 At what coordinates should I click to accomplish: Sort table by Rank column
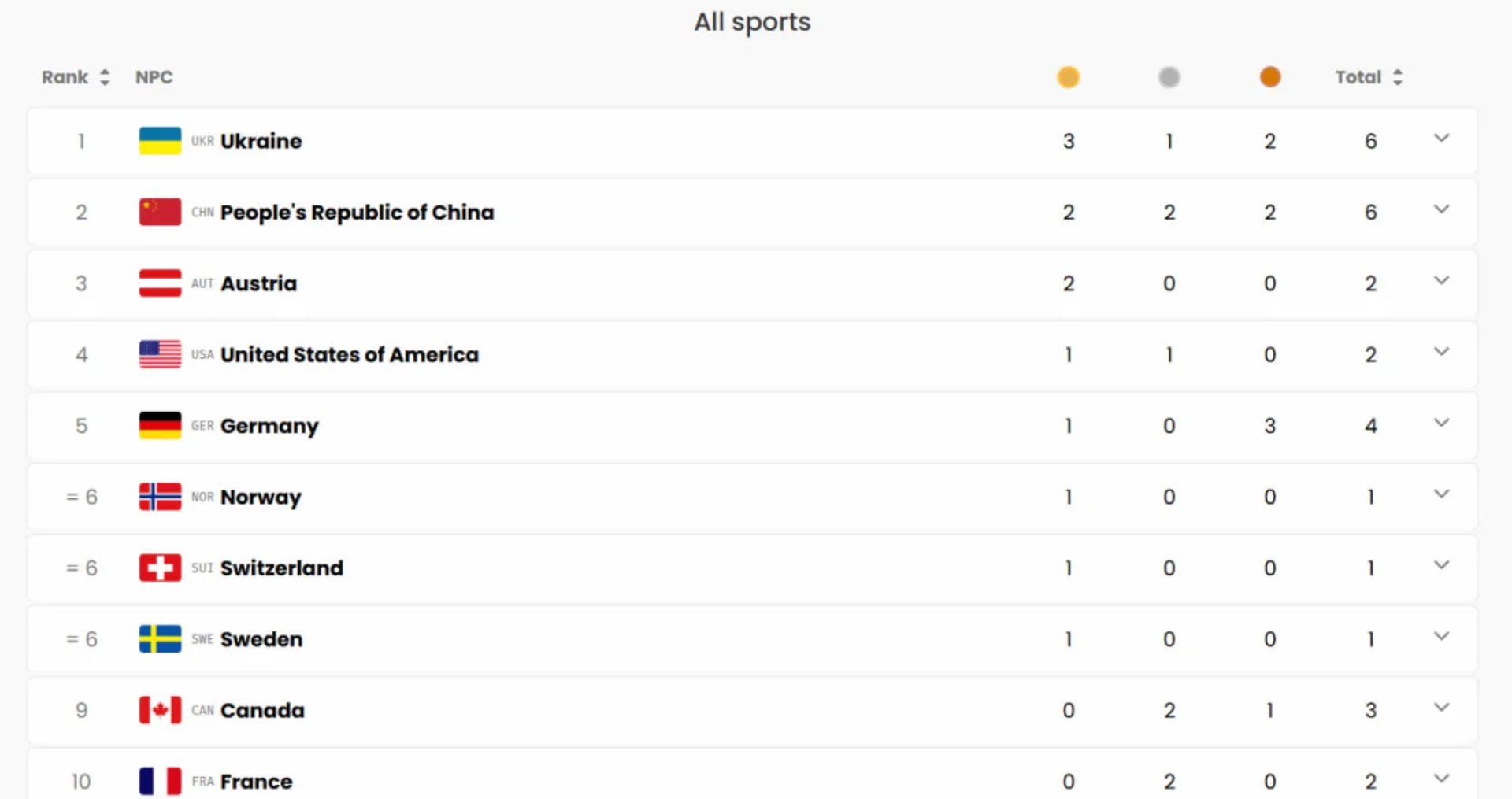click(x=76, y=77)
